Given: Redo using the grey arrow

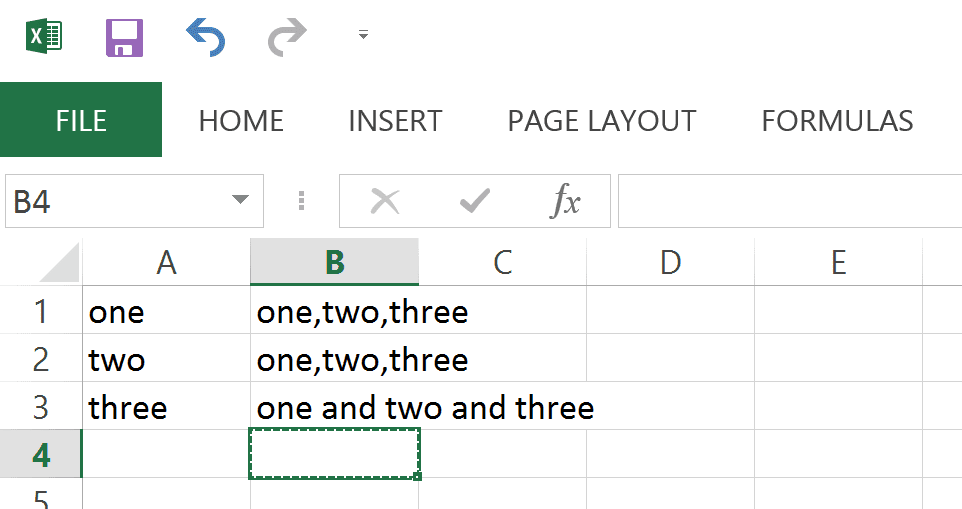Looking at the screenshot, I should (x=287, y=37).
